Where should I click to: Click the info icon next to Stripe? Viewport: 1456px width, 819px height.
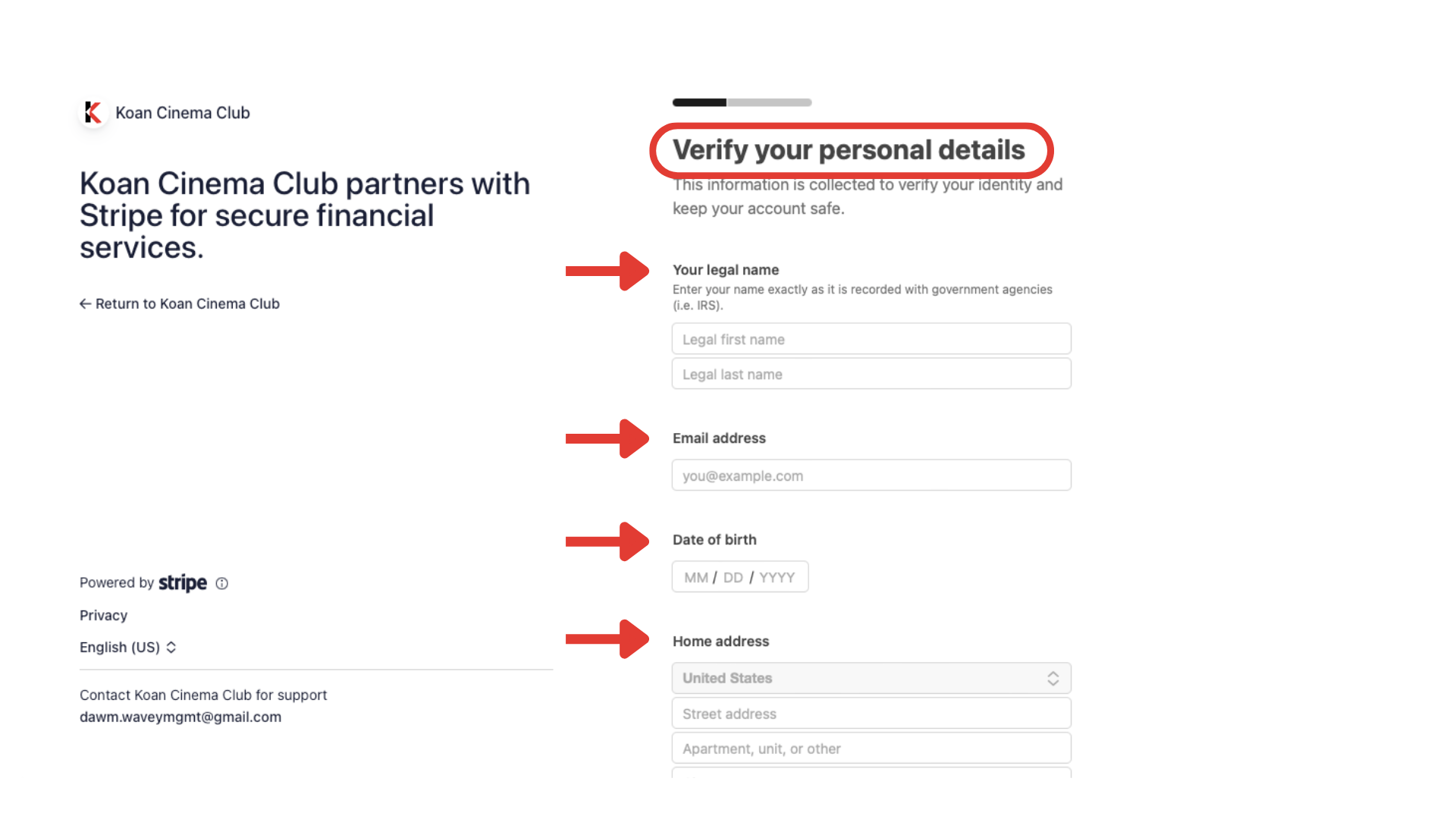(x=221, y=583)
